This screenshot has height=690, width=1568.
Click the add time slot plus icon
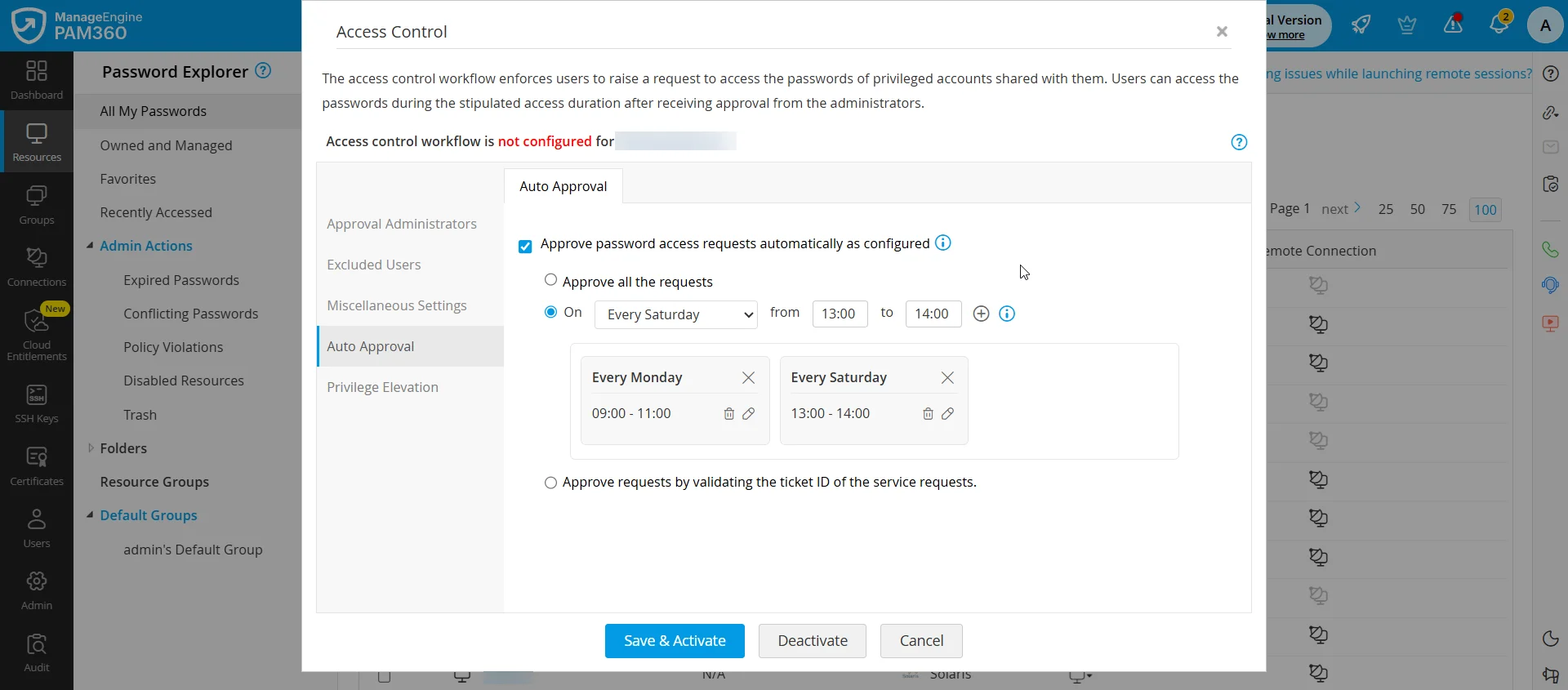pyautogui.click(x=981, y=314)
